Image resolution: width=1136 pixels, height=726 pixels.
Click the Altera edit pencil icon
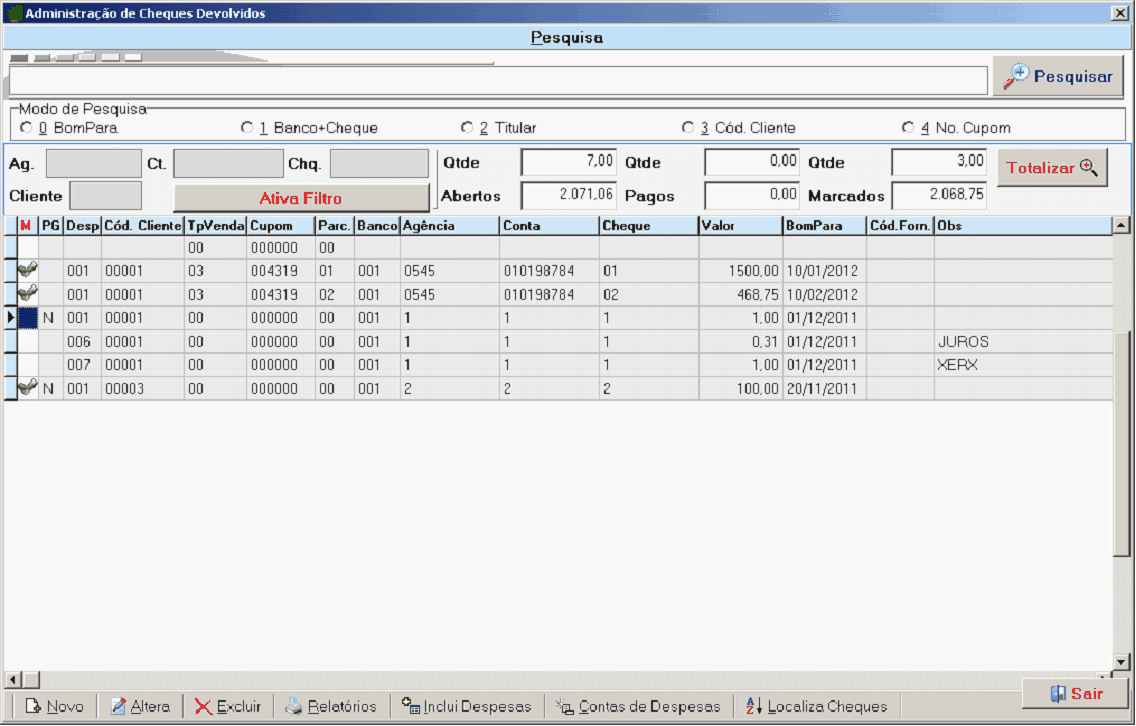click(x=118, y=706)
